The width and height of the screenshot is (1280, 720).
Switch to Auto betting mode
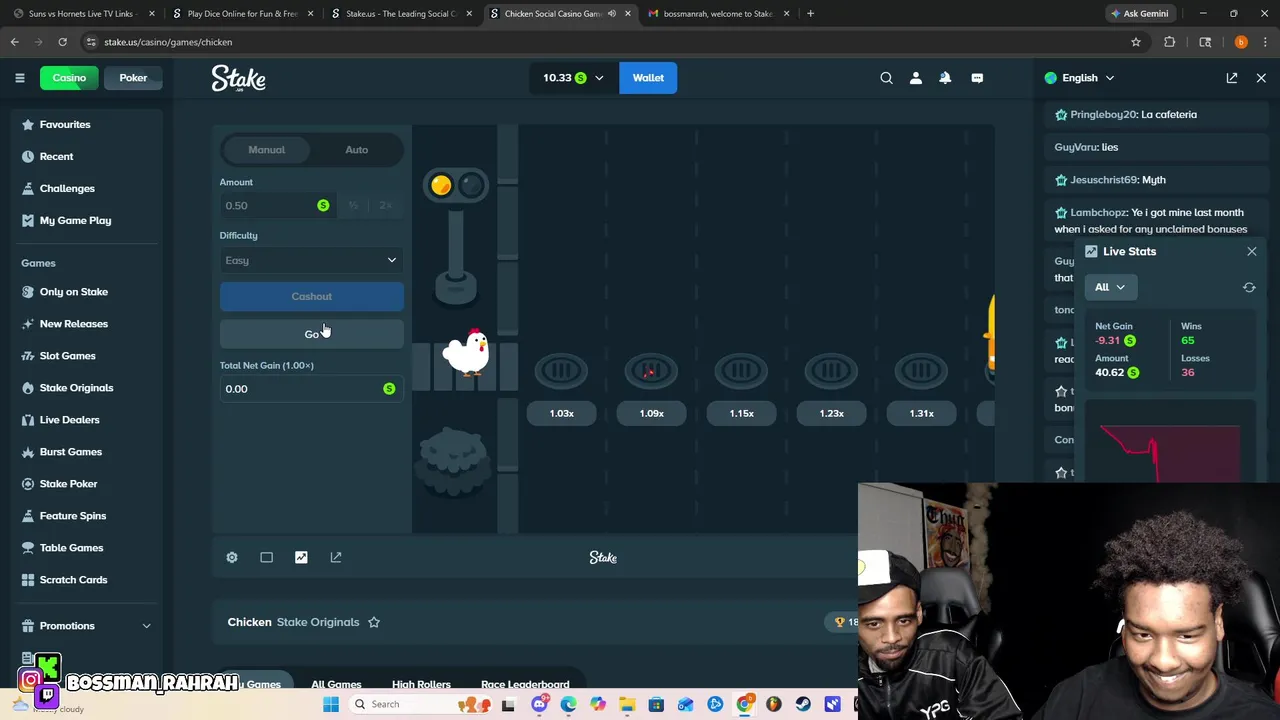356,150
